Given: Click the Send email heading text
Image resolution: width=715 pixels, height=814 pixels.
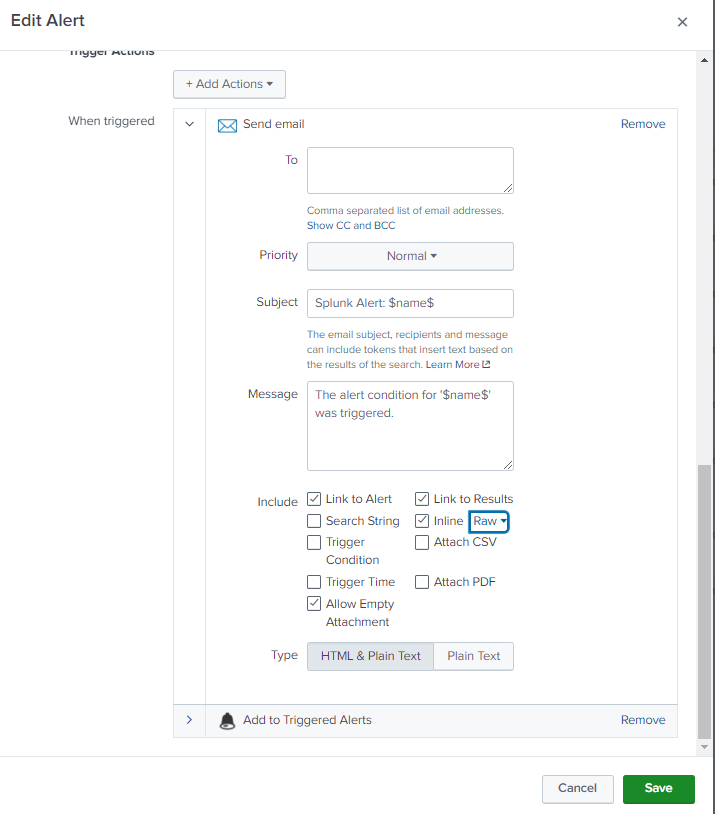Looking at the screenshot, I should click(274, 124).
